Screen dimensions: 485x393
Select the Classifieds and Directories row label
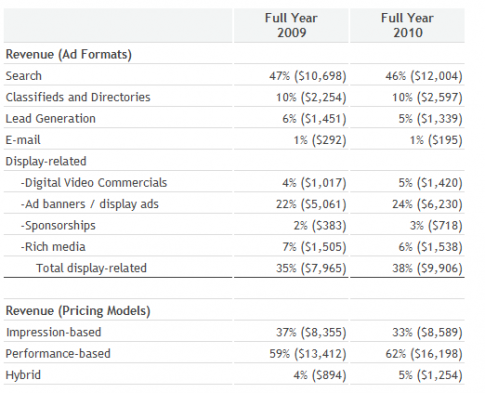pyautogui.click(x=78, y=97)
